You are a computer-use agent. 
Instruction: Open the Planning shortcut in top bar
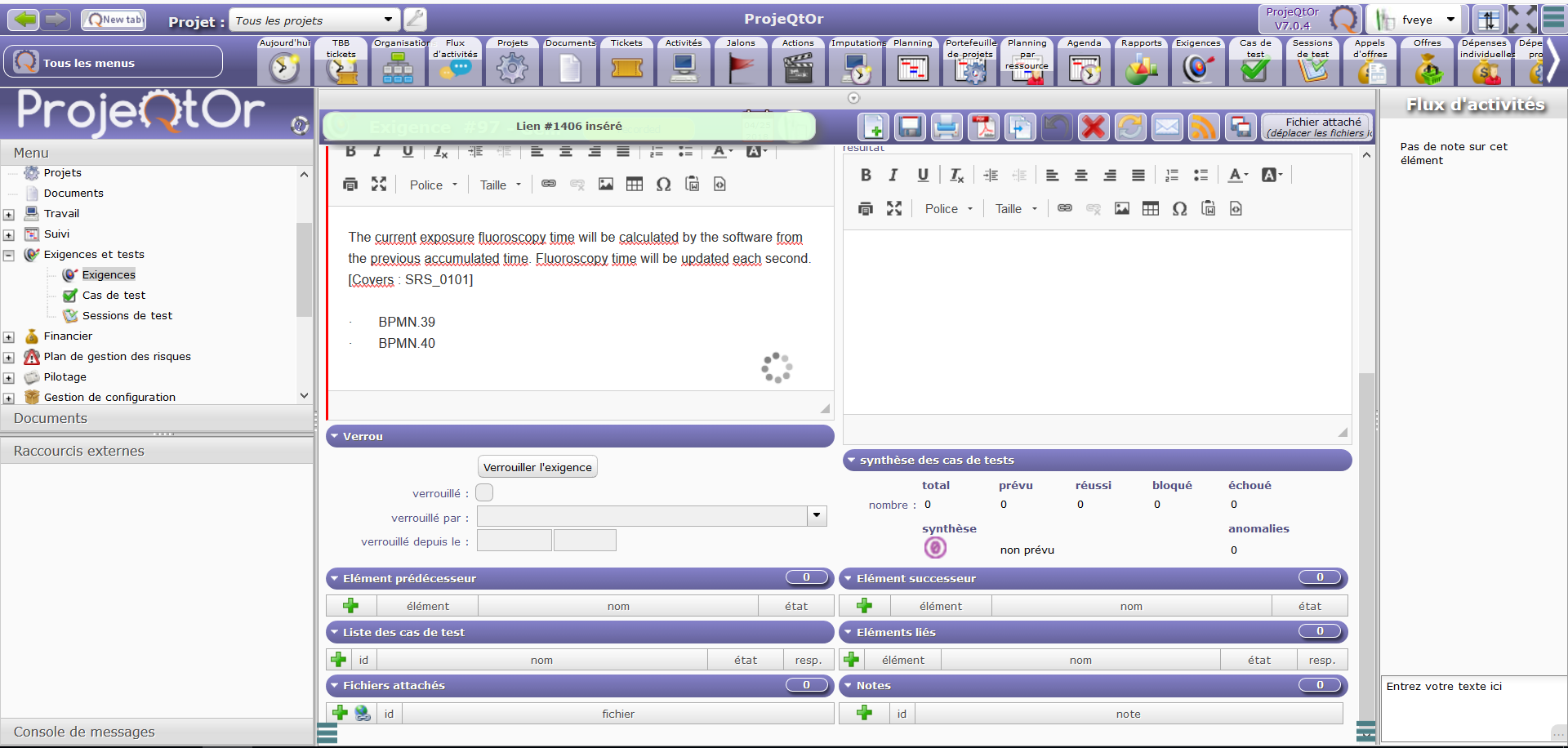click(x=912, y=63)
